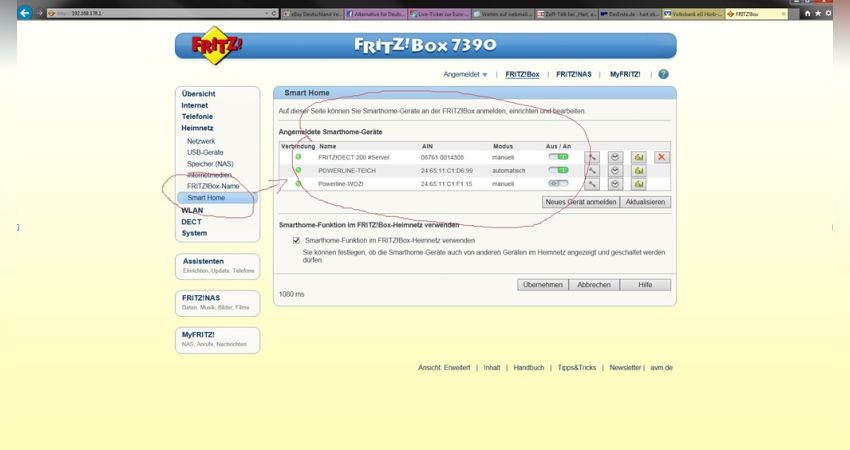
Task: Open timer schedule for Powerline-WOZI
Action: click(x=615, y=184)
